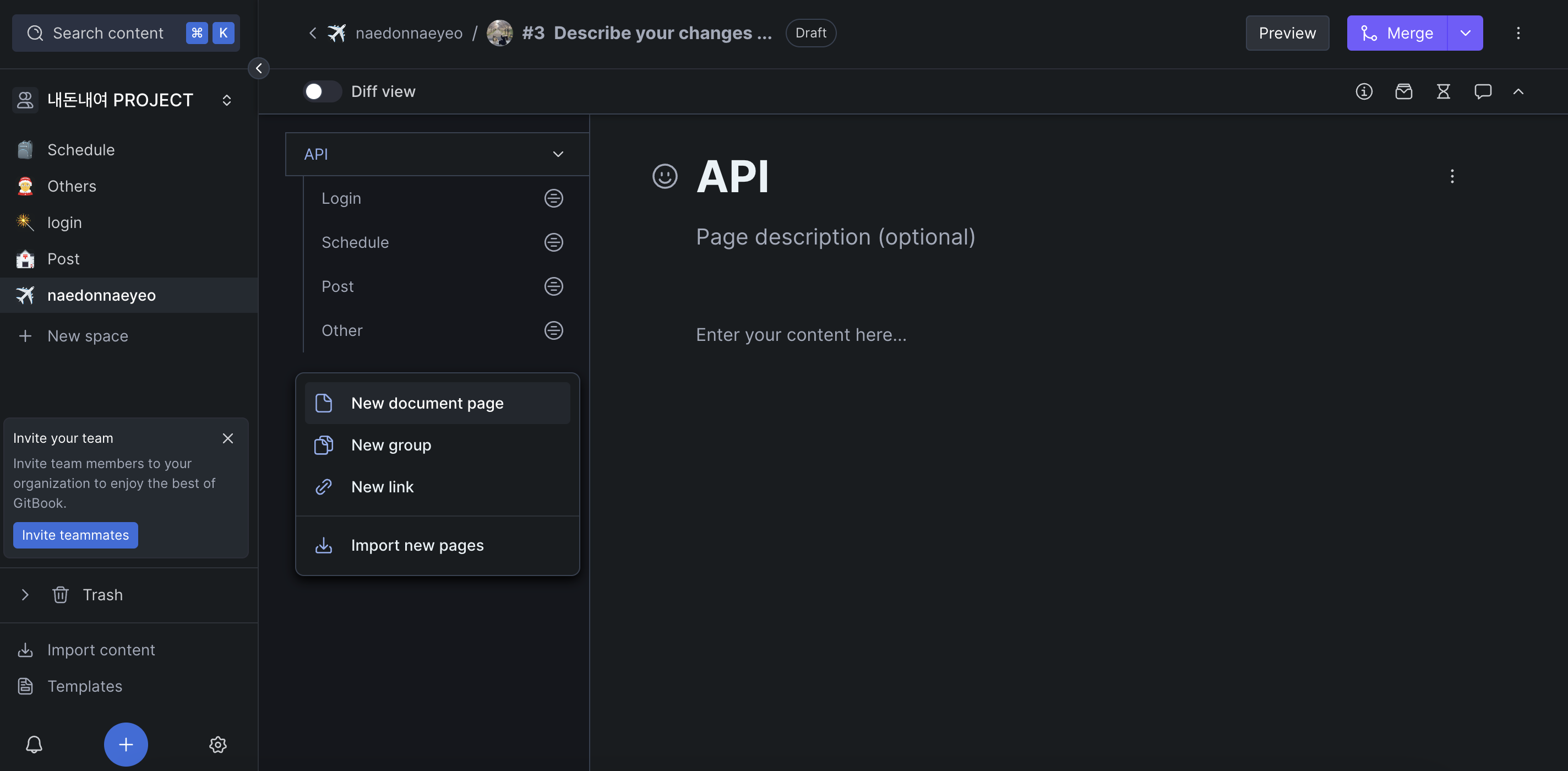The image size is (1568, 771).
Task: Click the archive box icon in toolbar
Action: click(1403, 91)
